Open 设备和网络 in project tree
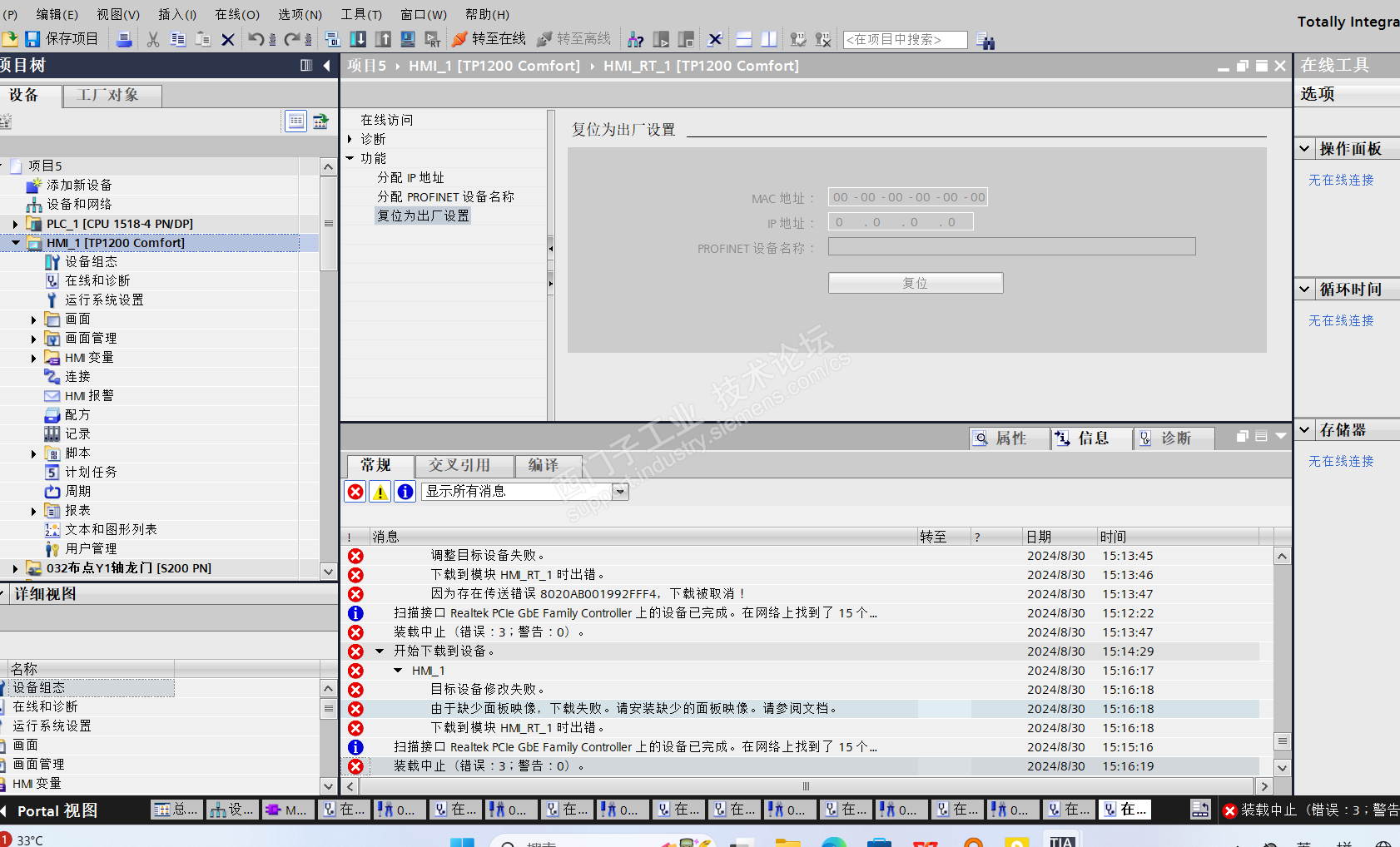Screen dimensions: 1400x847 pos(79,205)
